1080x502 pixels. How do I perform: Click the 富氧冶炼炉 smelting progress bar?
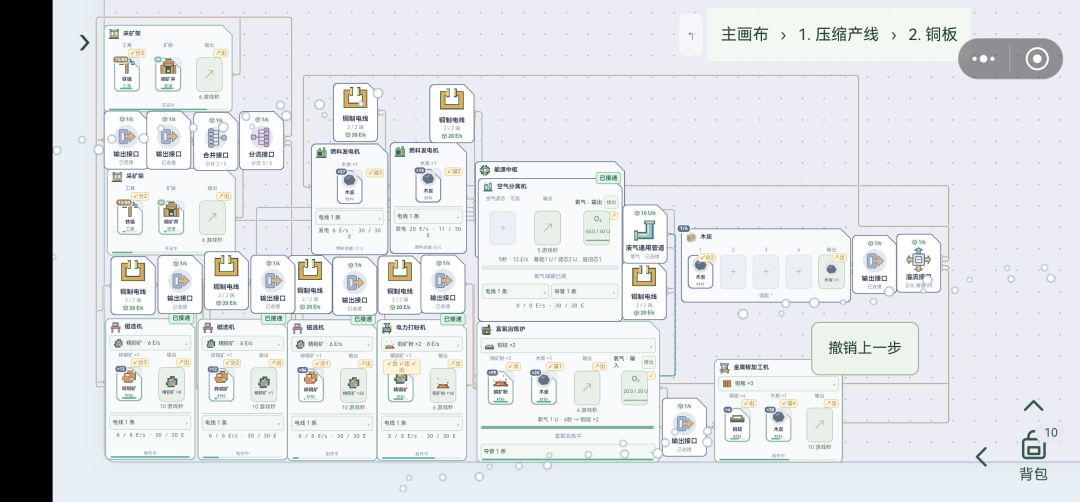click(567, 427)
